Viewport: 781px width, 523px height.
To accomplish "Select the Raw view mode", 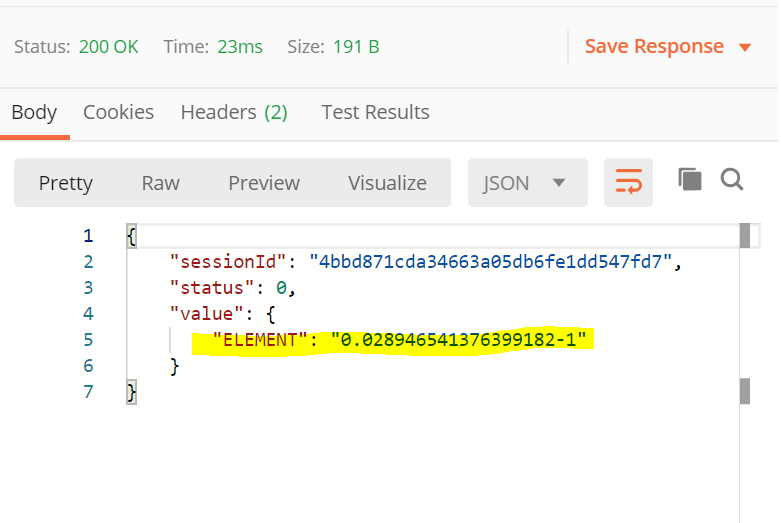I will (160, 183).
